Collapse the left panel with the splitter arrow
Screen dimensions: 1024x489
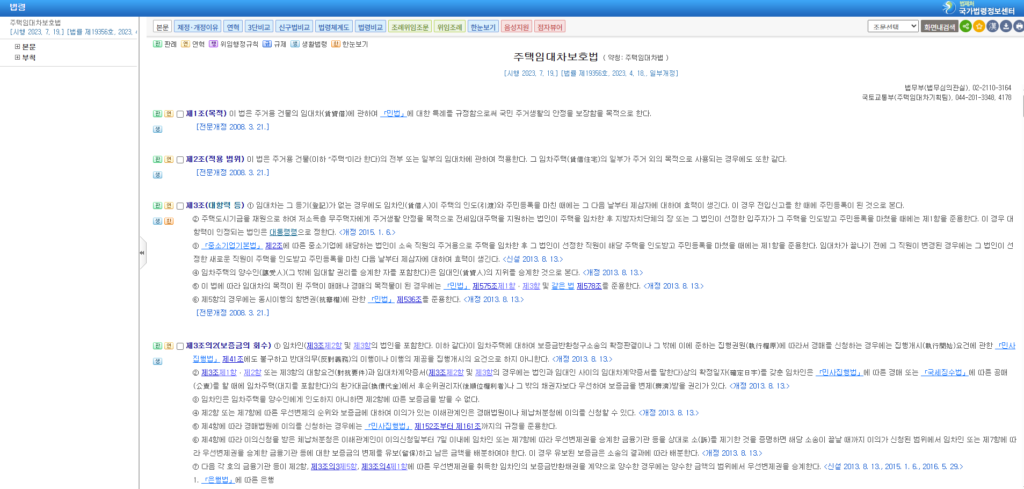coord(141,253)
